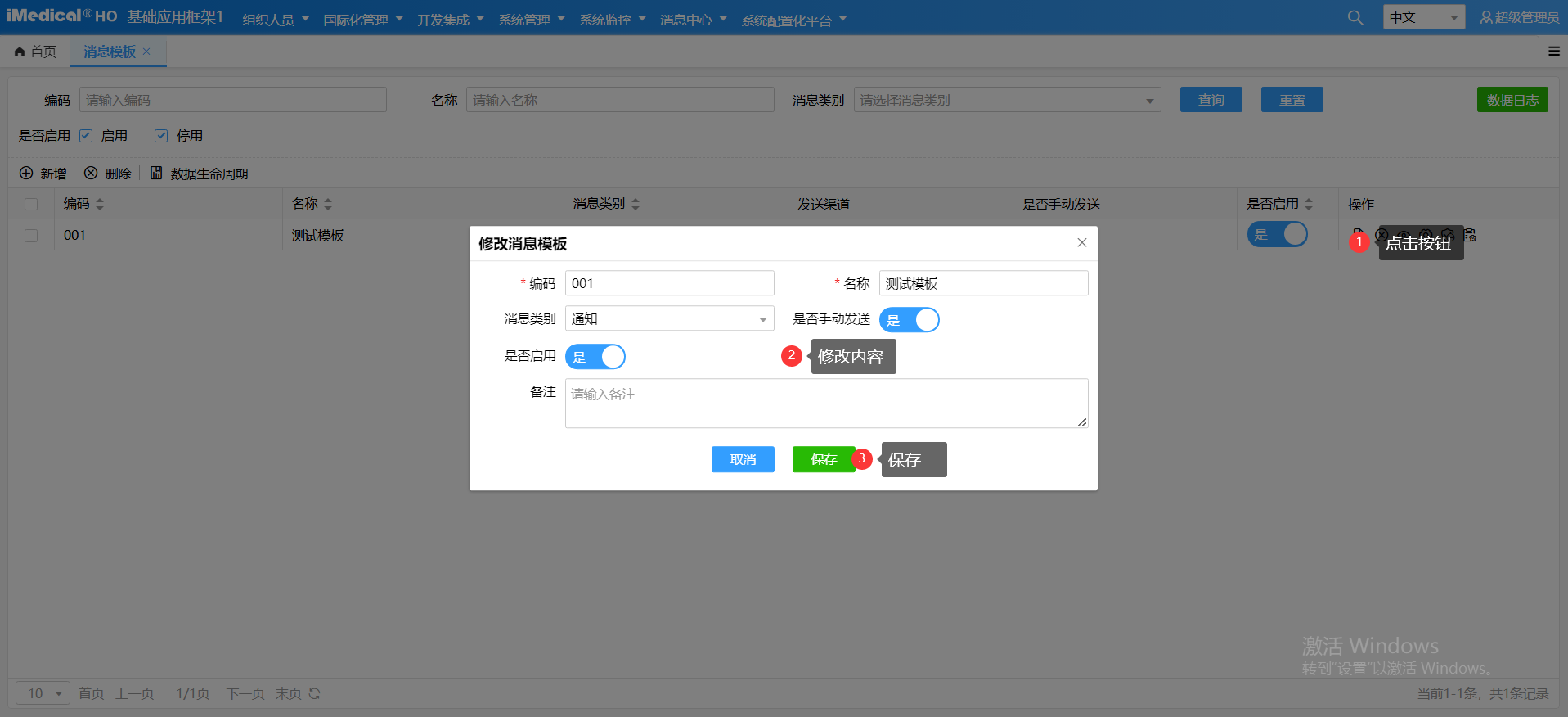
Task: Click the blue 取消 button
Action: [x=743, y=460]
